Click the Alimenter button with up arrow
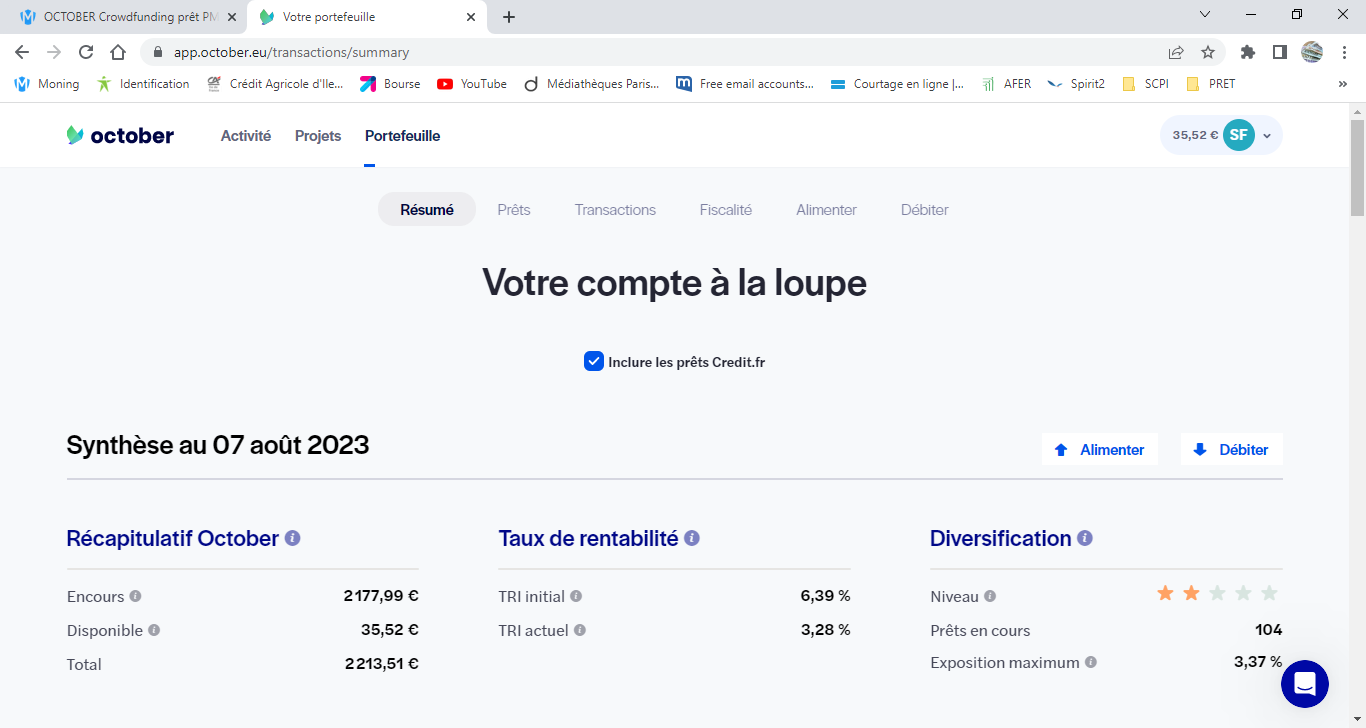Viewport: 1366px width, 728px height. [1099, 450]
